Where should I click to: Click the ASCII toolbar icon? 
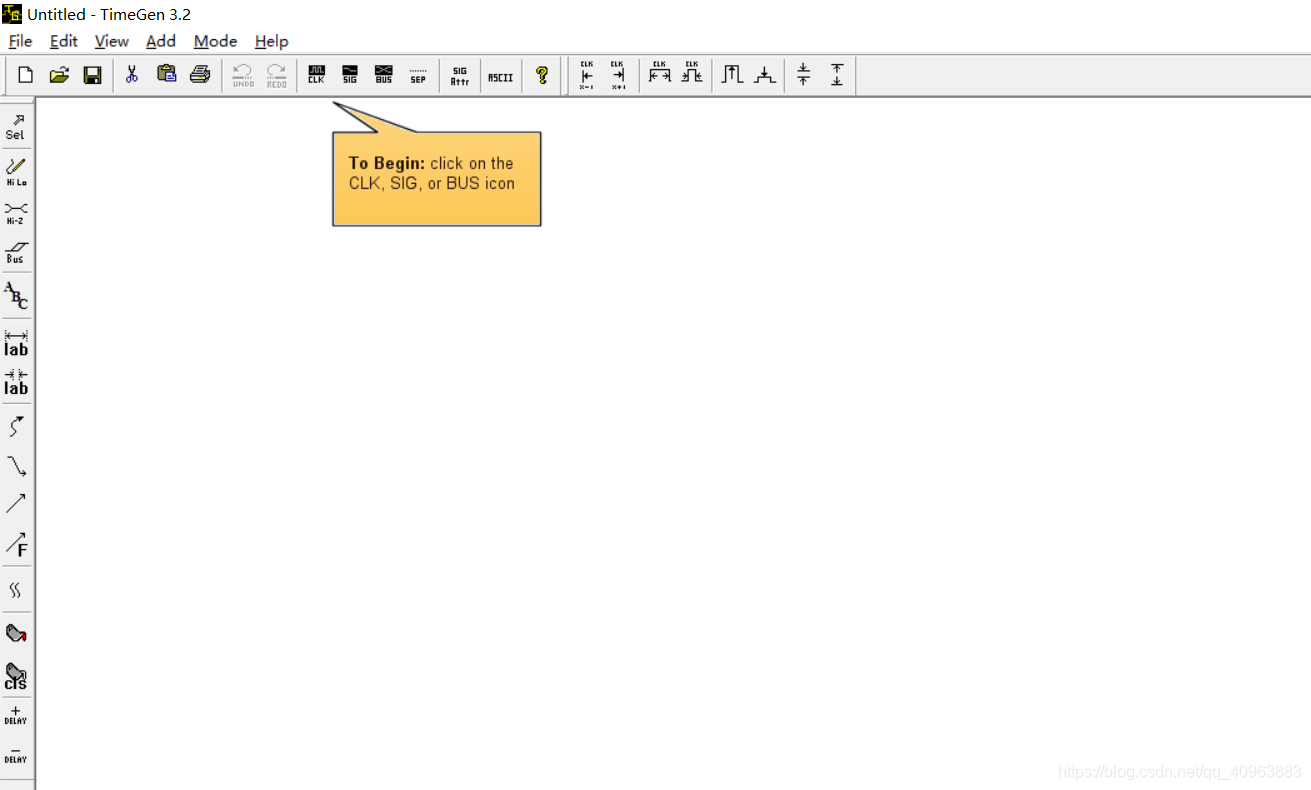point(500,75)
